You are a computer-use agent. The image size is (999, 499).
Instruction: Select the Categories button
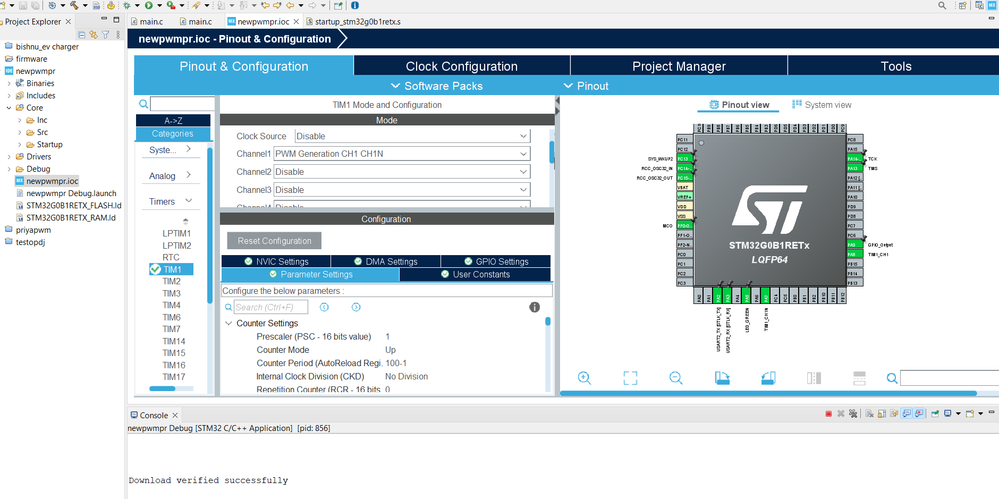tap(173, 133)
